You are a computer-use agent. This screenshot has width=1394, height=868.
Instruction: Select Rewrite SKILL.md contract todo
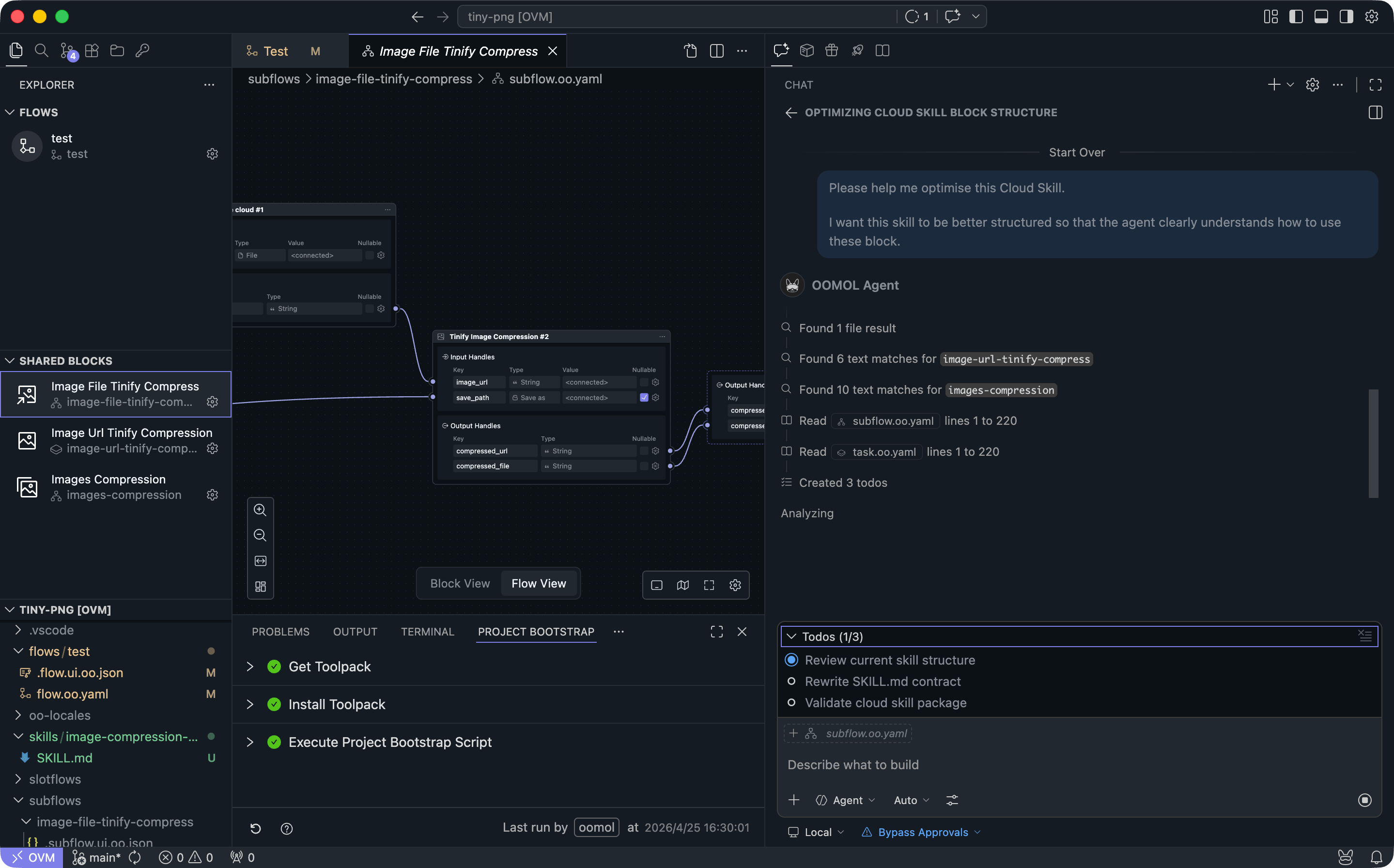[x=1079, y=682]
